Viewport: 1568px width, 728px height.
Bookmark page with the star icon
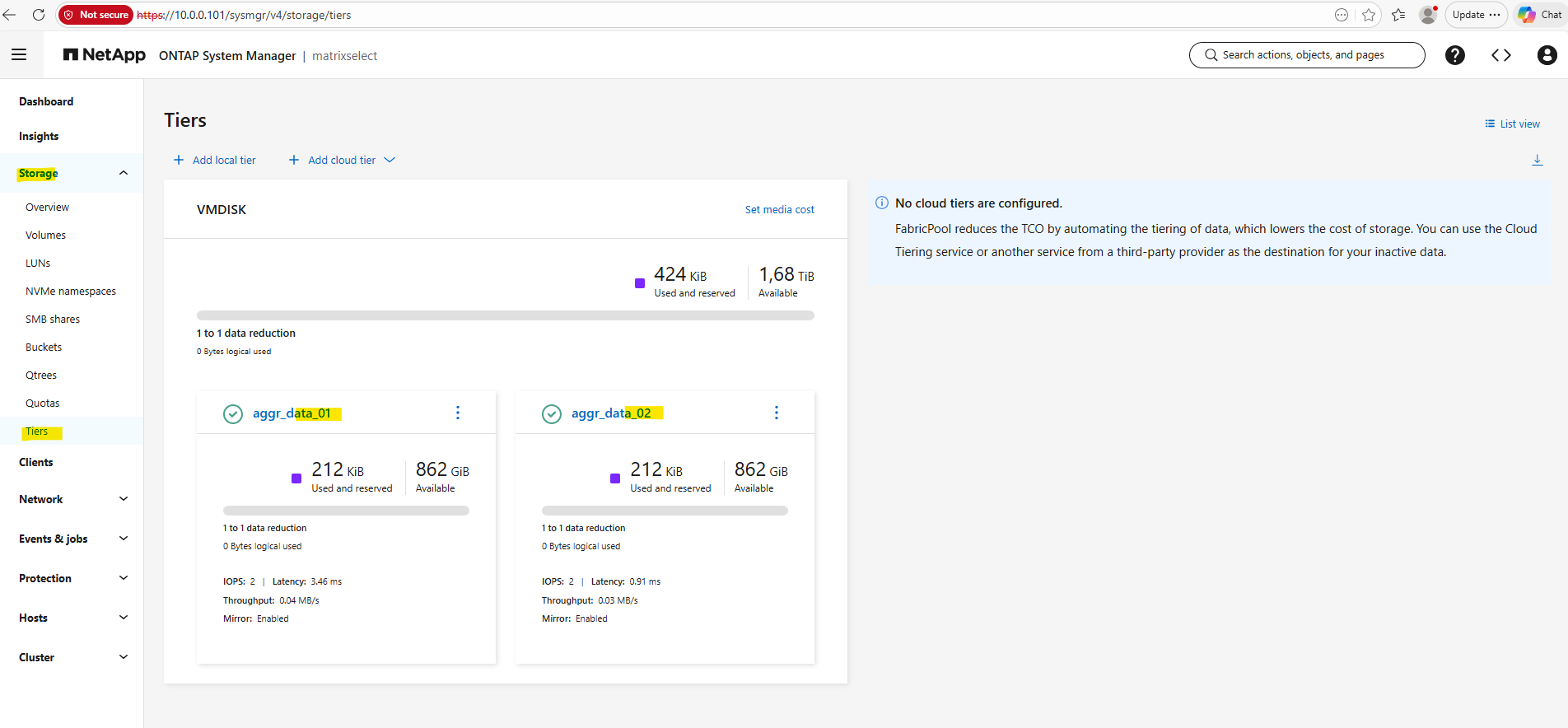pyautogui.click(x=1369, y=15)
